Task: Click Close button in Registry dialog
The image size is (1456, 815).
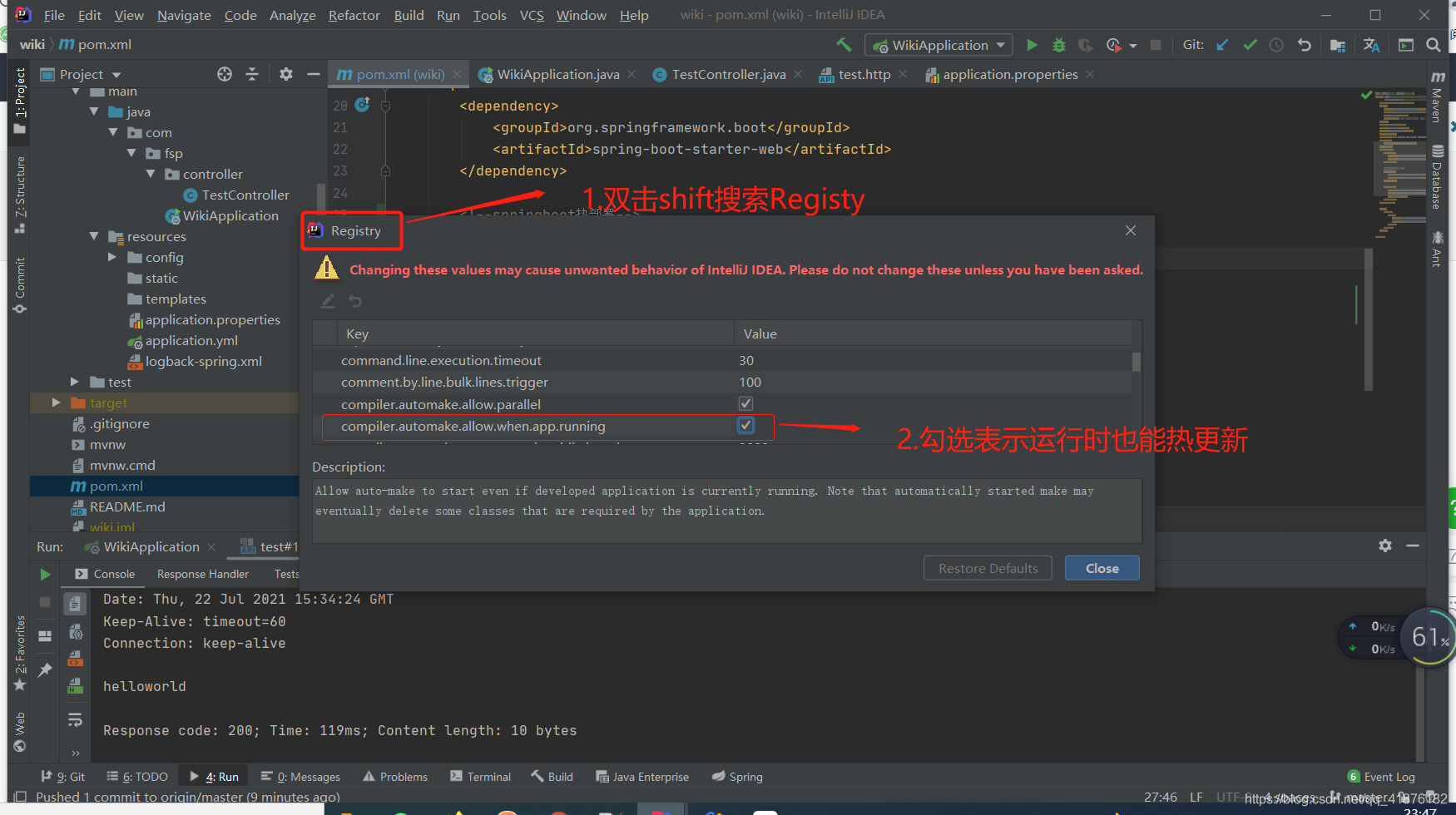Action: point(1102,568)
